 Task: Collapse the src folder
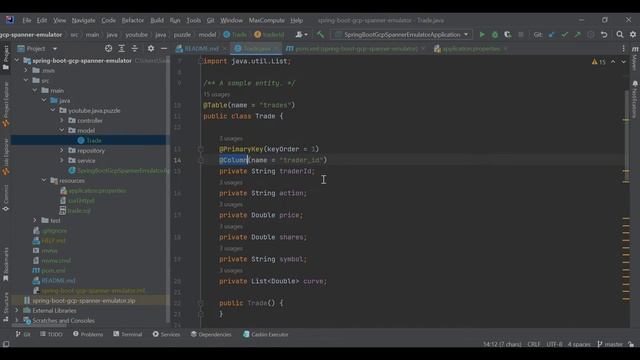(x=26, y=80)
